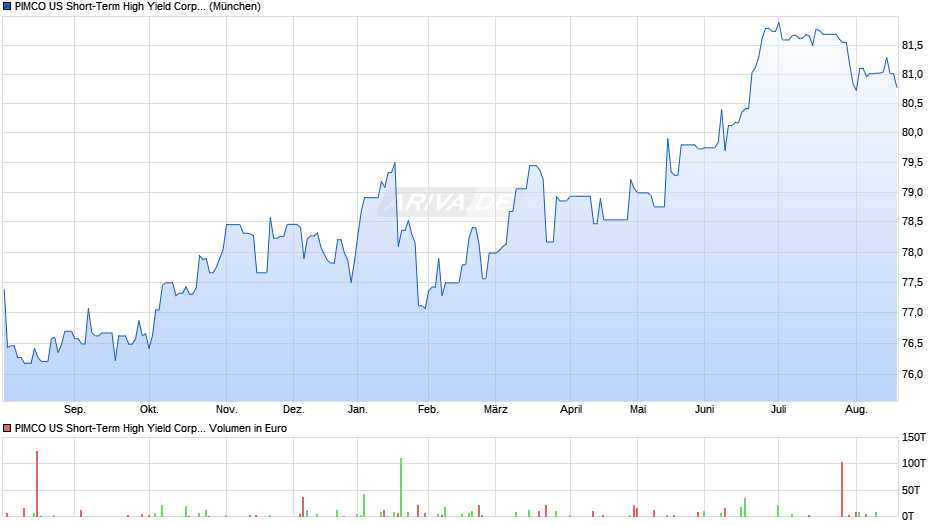940x526 pixels.
Task: Click the '100T' volume axis value
Action: [x=914, y=464]
